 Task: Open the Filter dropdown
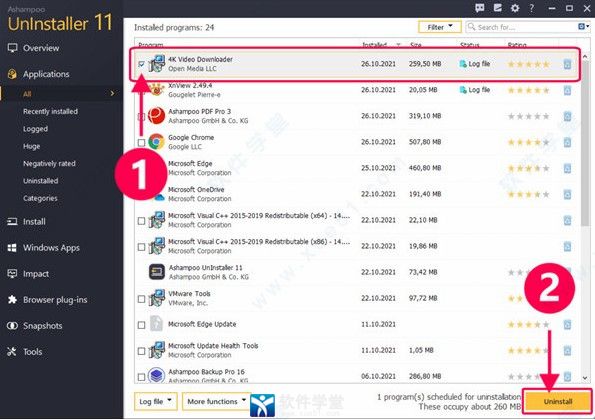(x=440, y=27)
